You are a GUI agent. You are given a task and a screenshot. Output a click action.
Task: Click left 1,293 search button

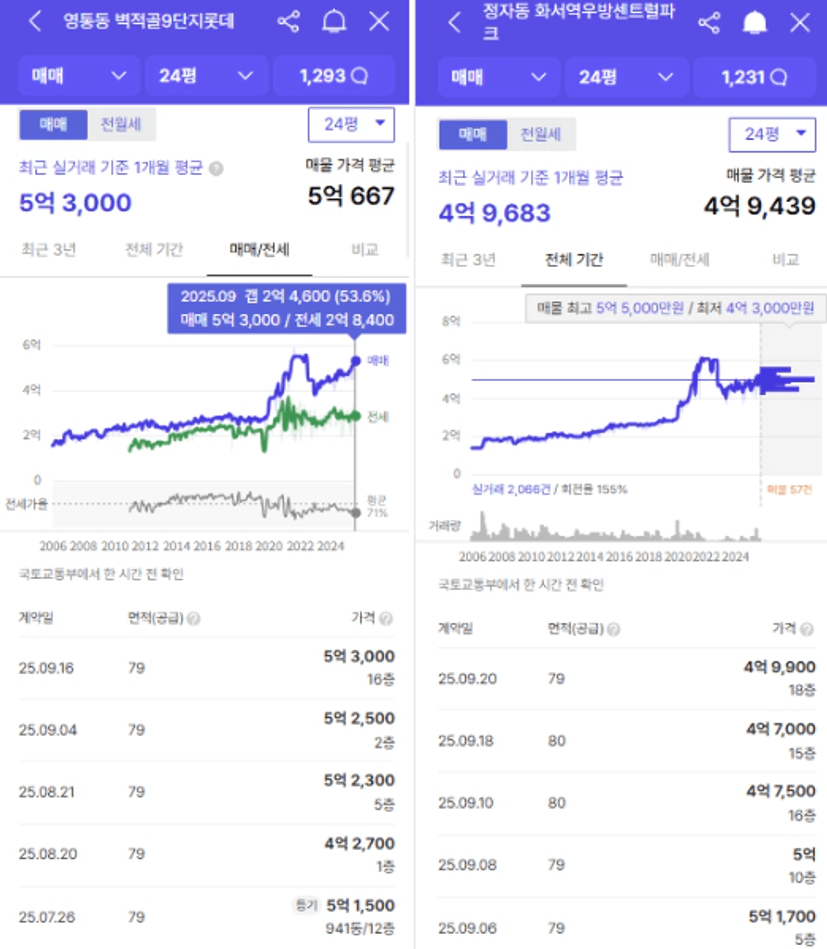pyautogui.click(x=333, y=76)
